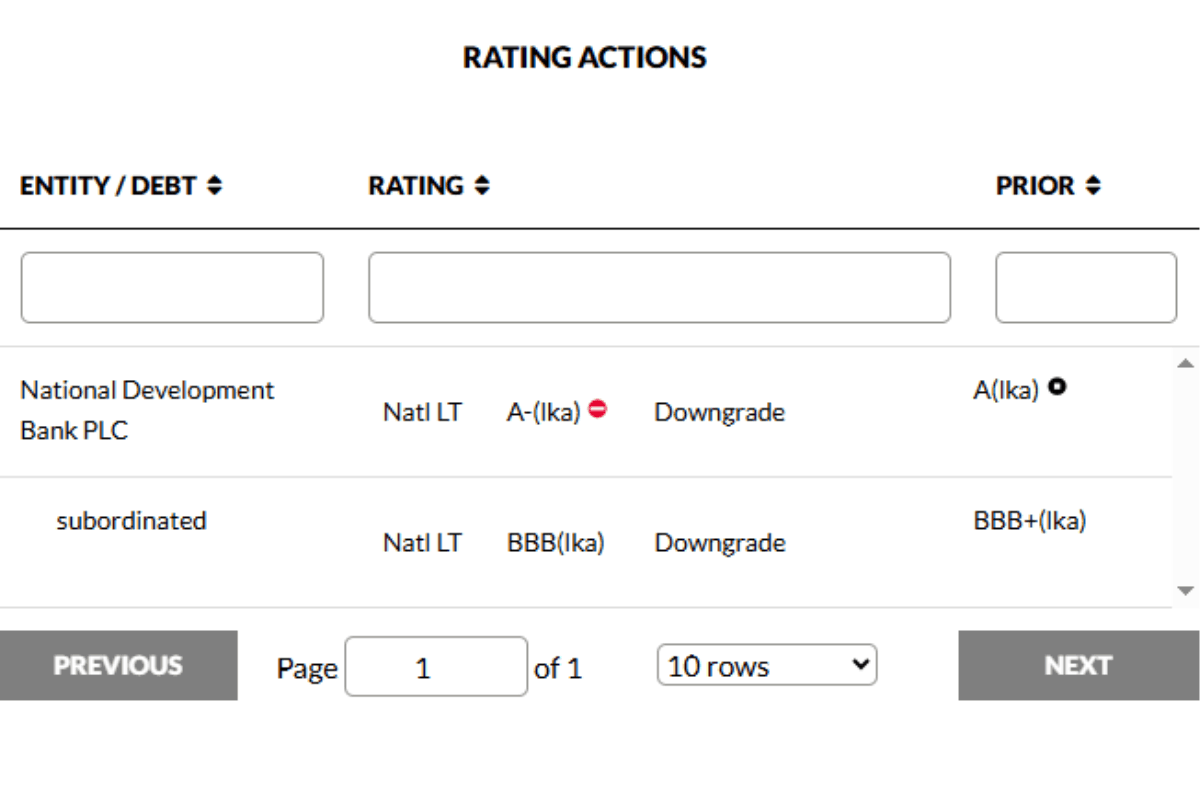1200x800 pixels.
Task: Focus the Prior filter input box
Action: [1086, 288]
